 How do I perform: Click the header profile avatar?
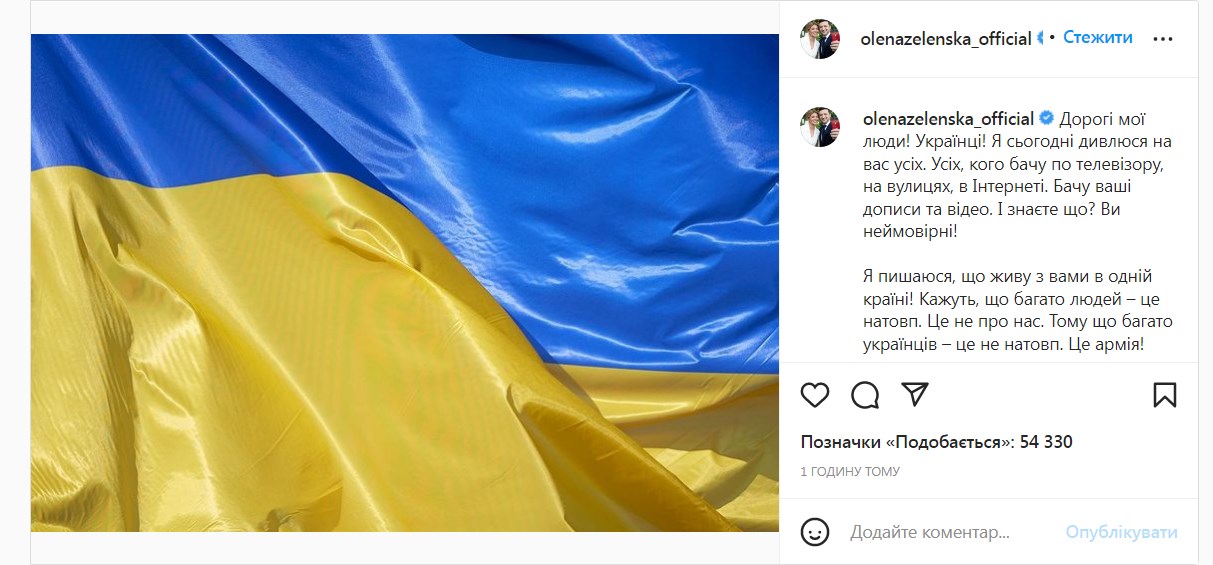coord(820,39)
